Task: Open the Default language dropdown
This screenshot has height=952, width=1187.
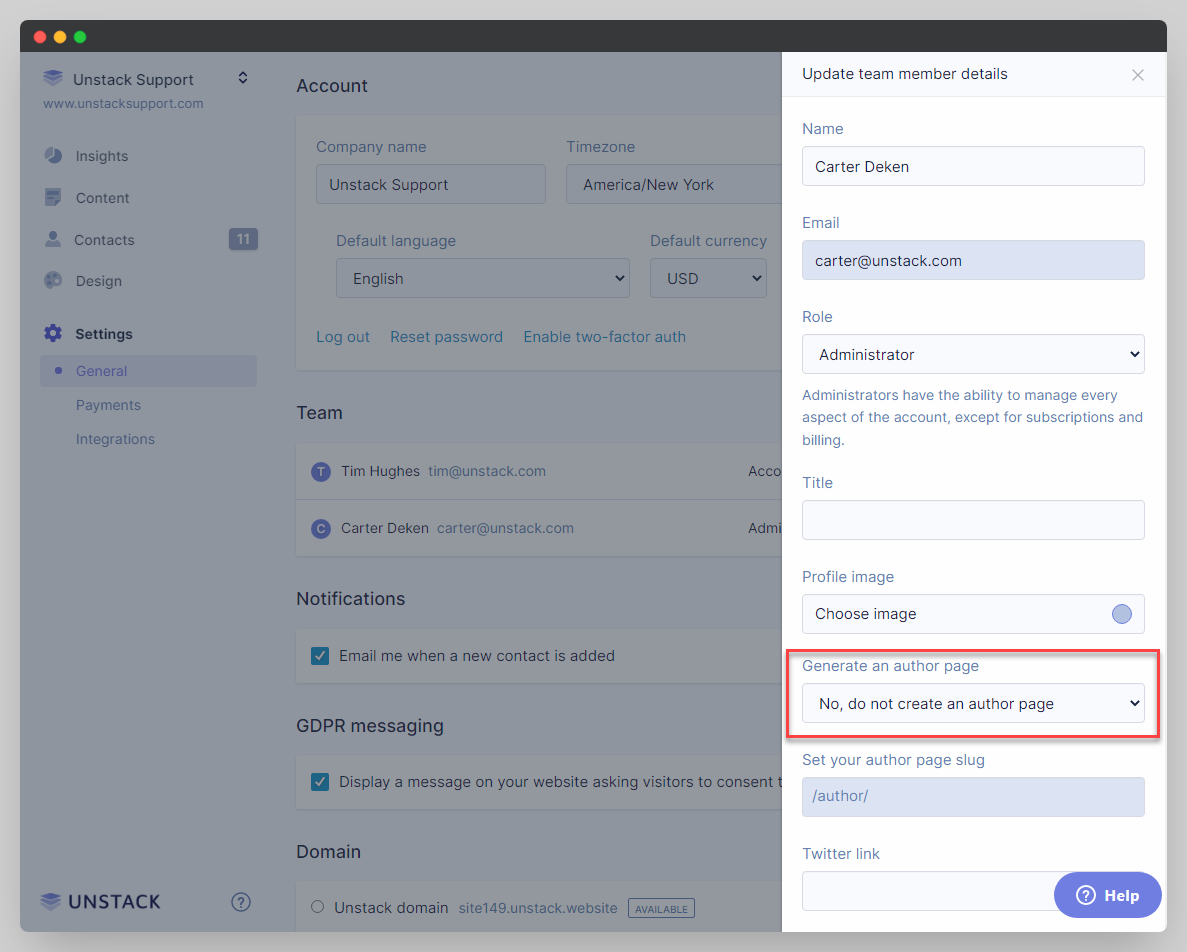Action: [483, 279]
